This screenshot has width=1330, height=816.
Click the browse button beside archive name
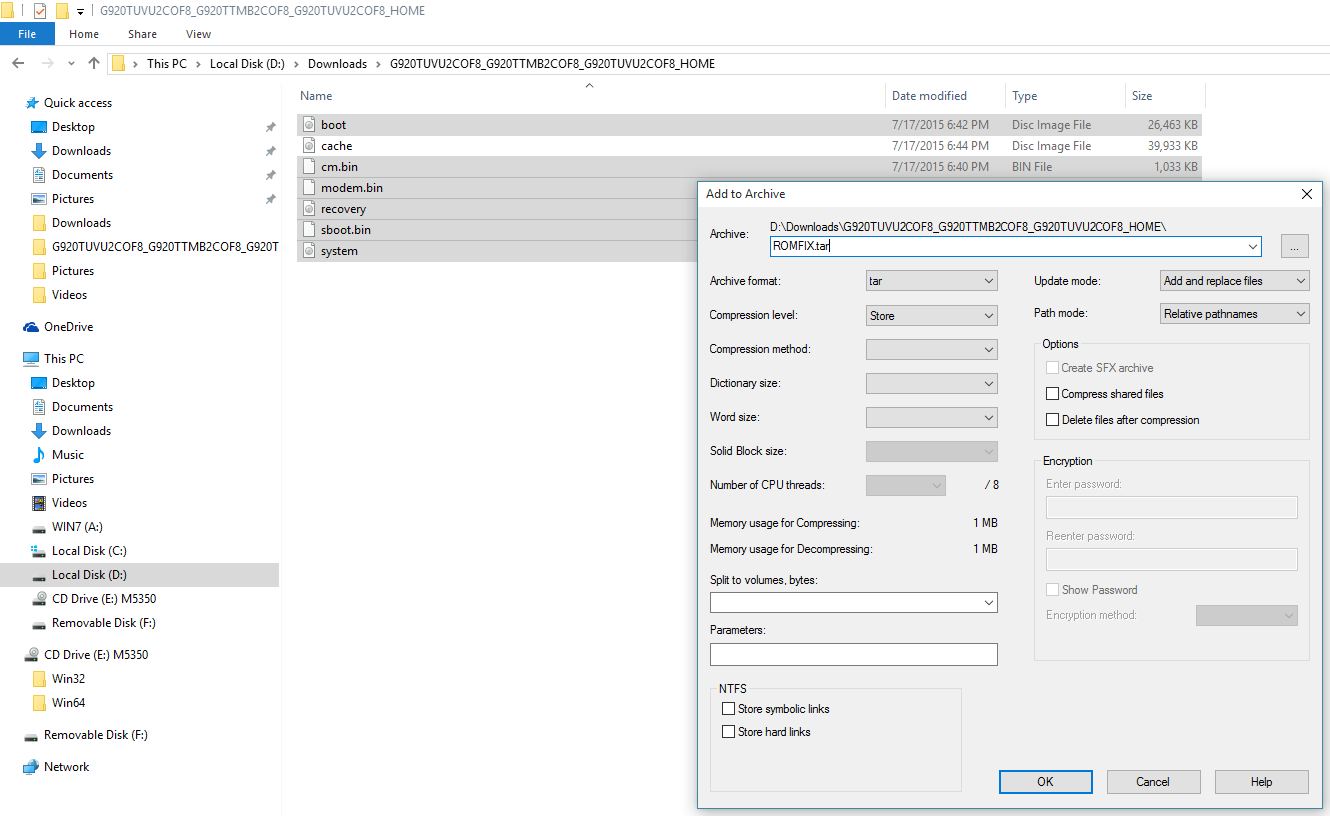tap(1295, 246)
